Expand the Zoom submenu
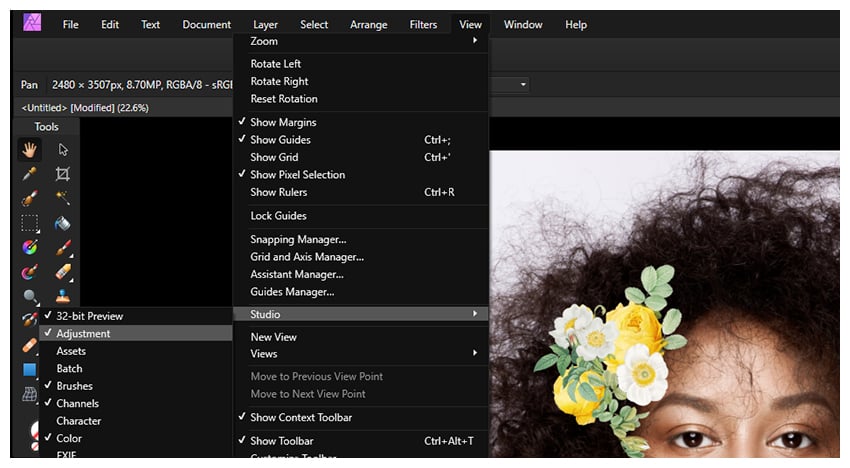The height and width of the screenshot is (468, 850). pos(360,41)
